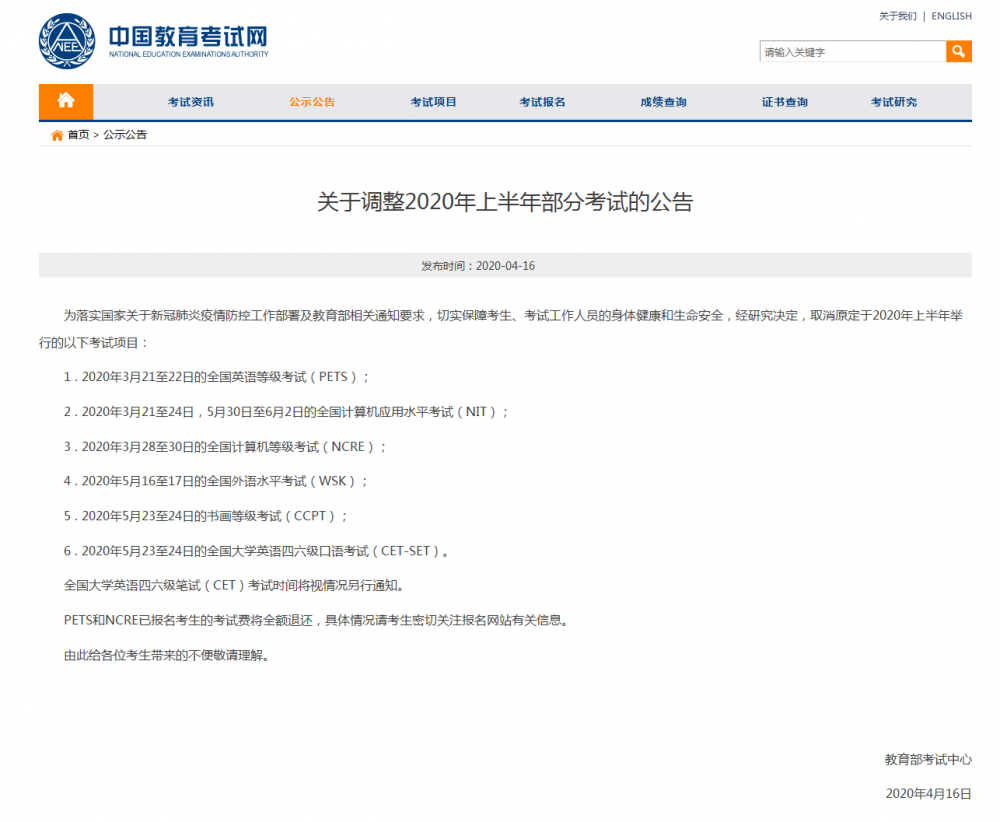The image size is (1000, 822).
Task: Click the small house icon in breadcrumb
Action: (57, 135)
